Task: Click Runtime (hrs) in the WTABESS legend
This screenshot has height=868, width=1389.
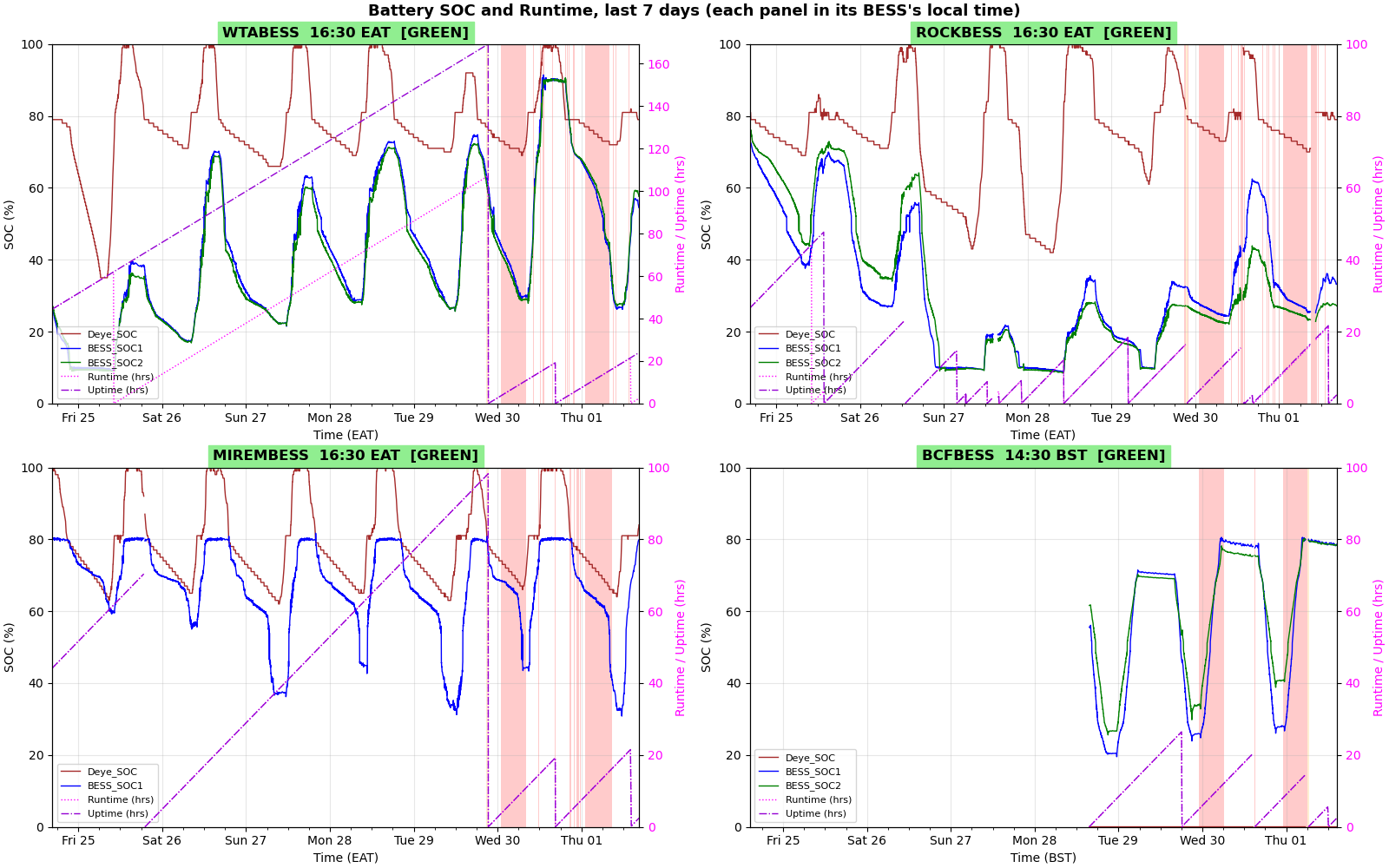Action: point(121,377)
